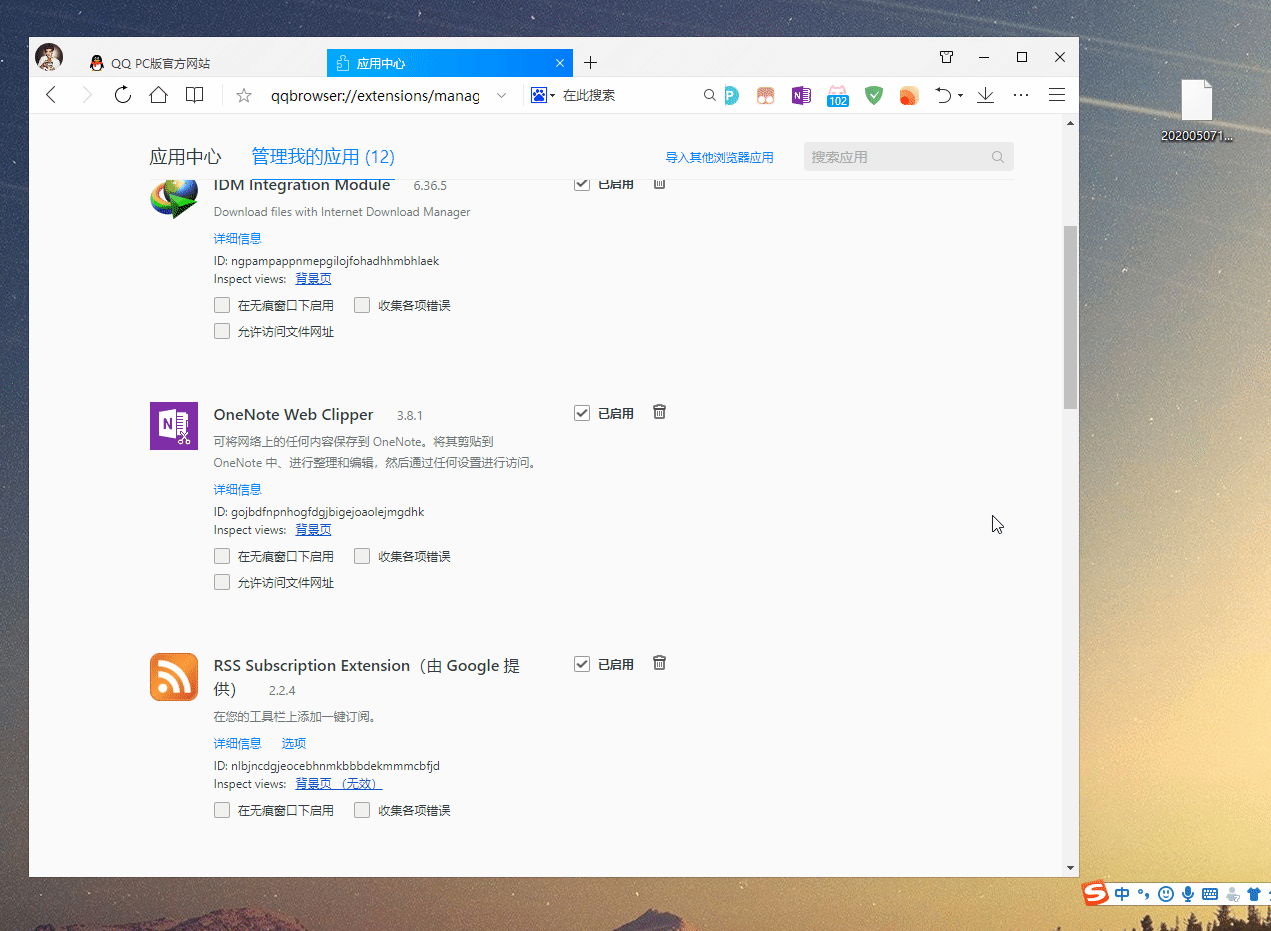Click the green security shield toolbar icon

pyautogui.click(x=873, y=95)
